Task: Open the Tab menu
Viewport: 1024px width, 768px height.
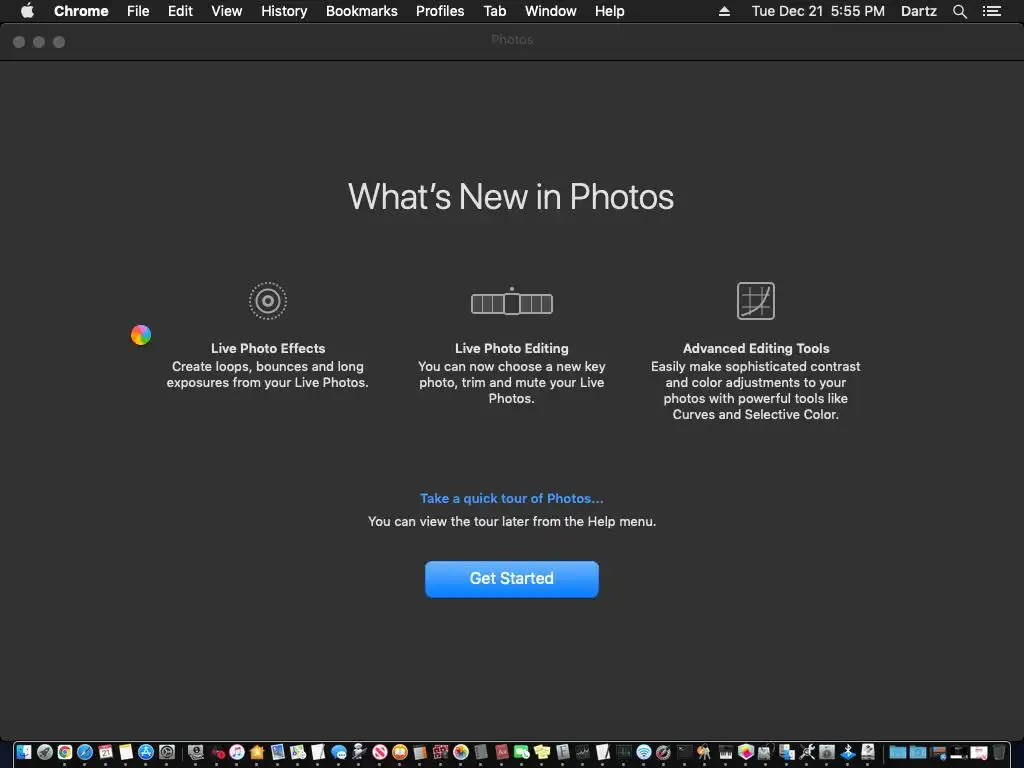Action: [494, 11]
